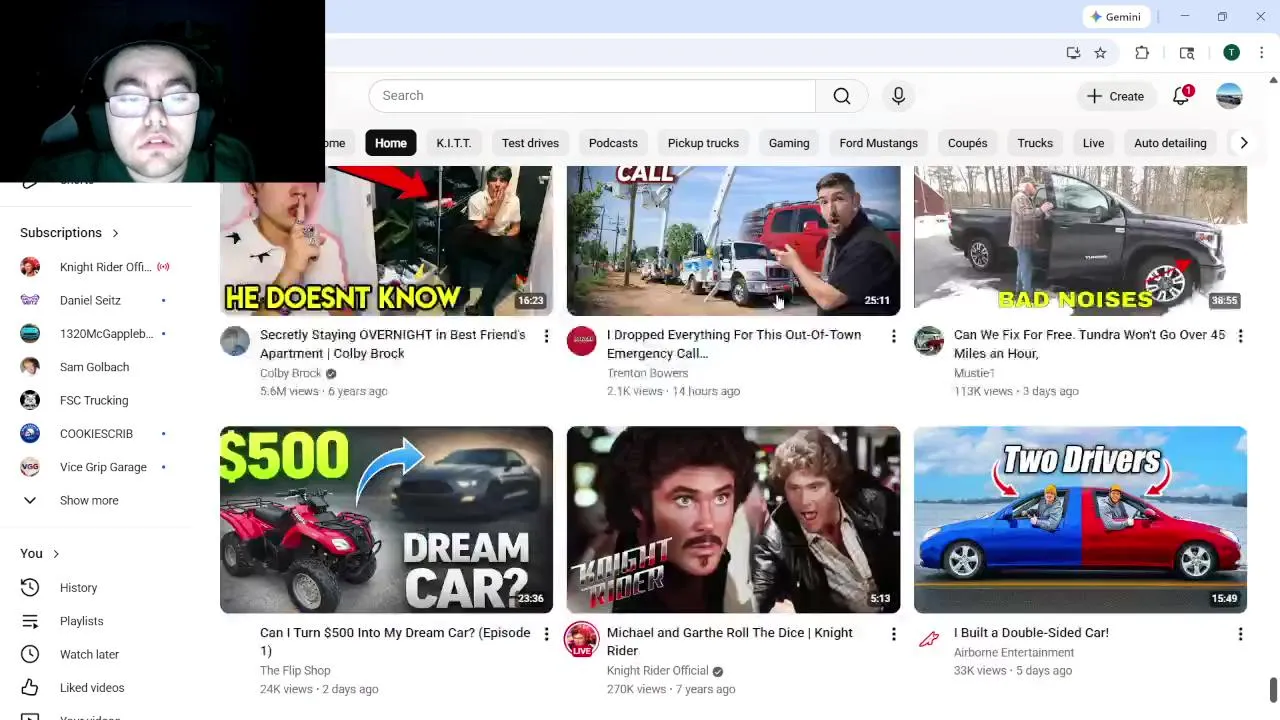This screenshot has width=1280, height=720.
Task: Select the K.I.T.T. chip
Action: pos(454,143)
